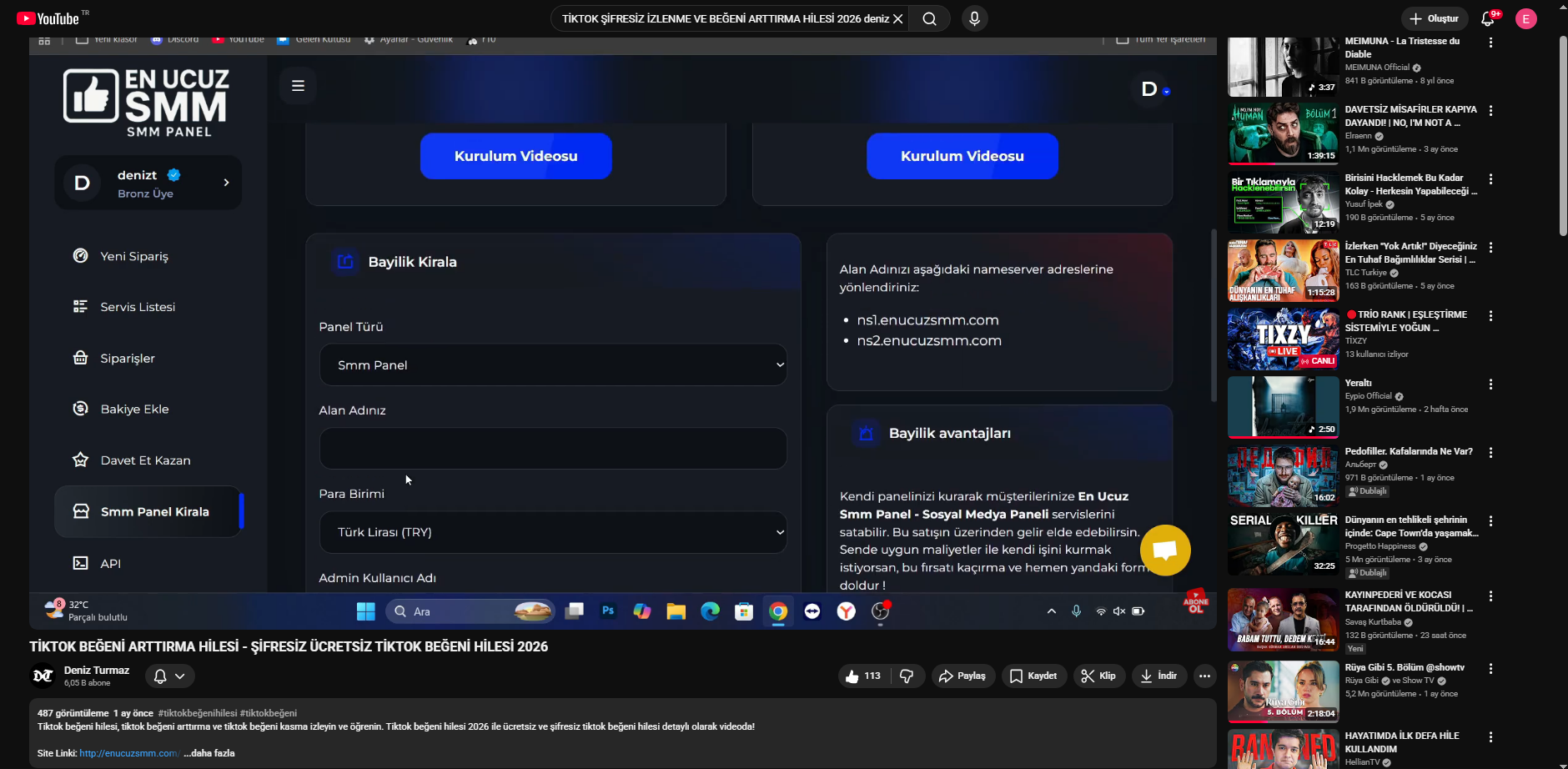
Task: Open Bakiye Ekle in the sidebar
Action: (134, 410)
